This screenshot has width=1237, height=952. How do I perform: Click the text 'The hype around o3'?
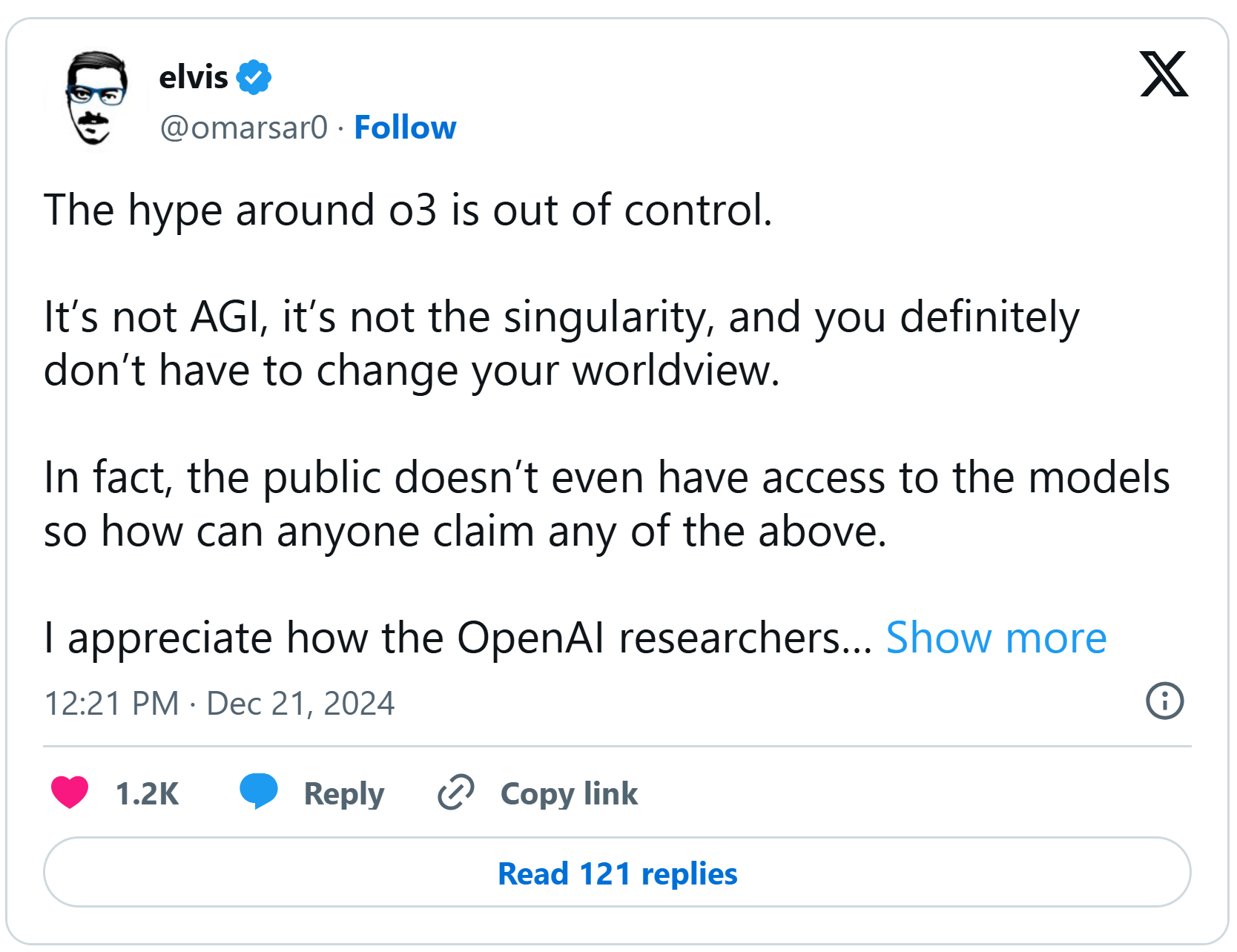click(240, 210)
